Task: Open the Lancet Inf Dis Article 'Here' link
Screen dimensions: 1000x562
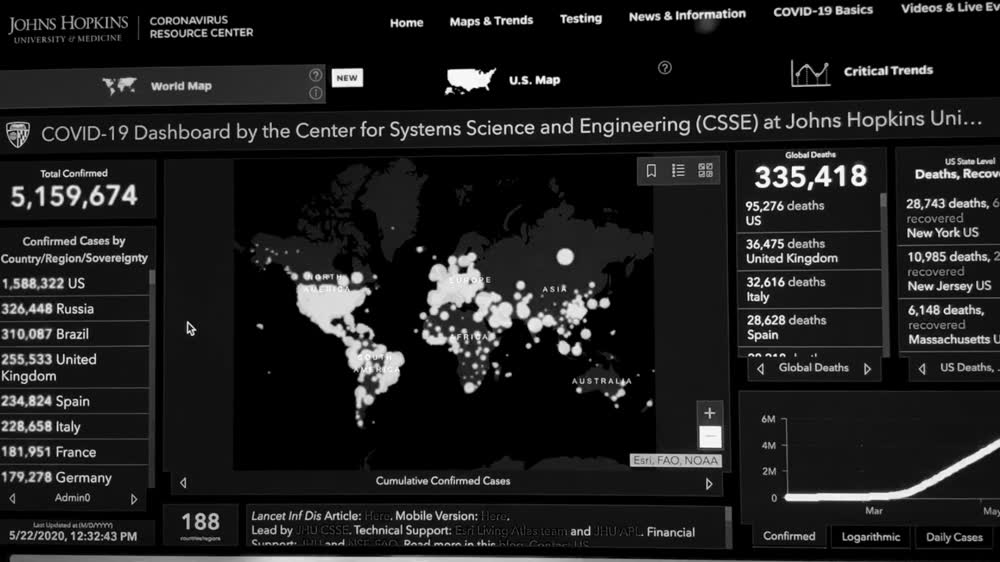Action: click(x=377, y=516)
